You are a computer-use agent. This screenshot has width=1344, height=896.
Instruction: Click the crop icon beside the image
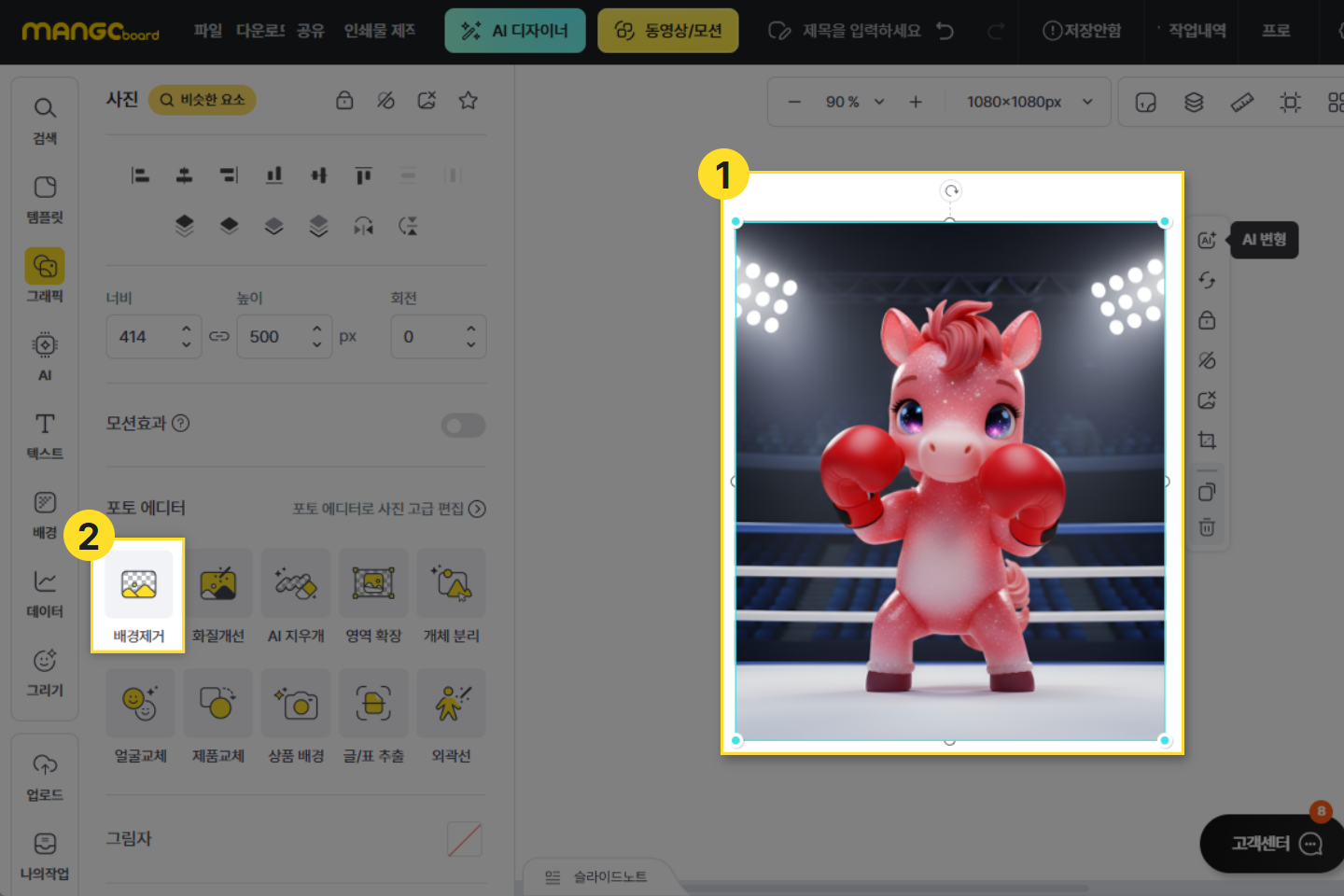(x=1207, y=441)
